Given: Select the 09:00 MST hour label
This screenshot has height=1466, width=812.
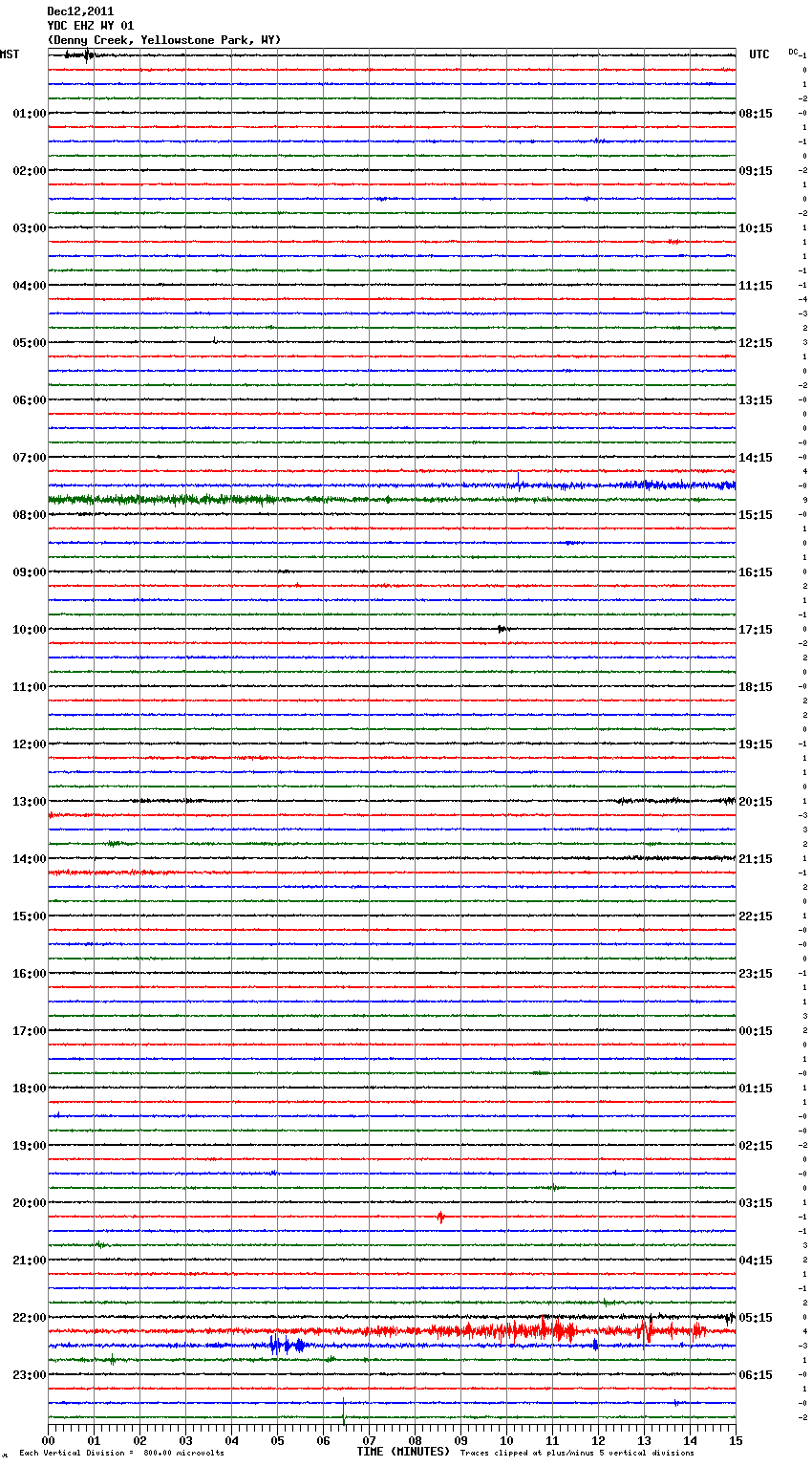Looking at the screenshot, I should (x=30, y=572).
